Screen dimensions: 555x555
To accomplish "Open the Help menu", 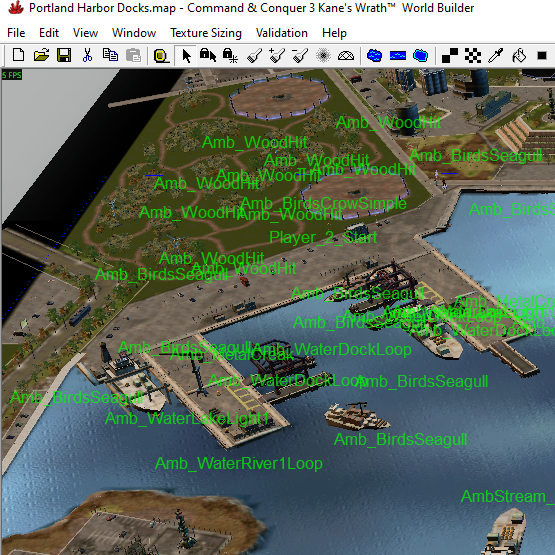I will (x=334, y=33).
